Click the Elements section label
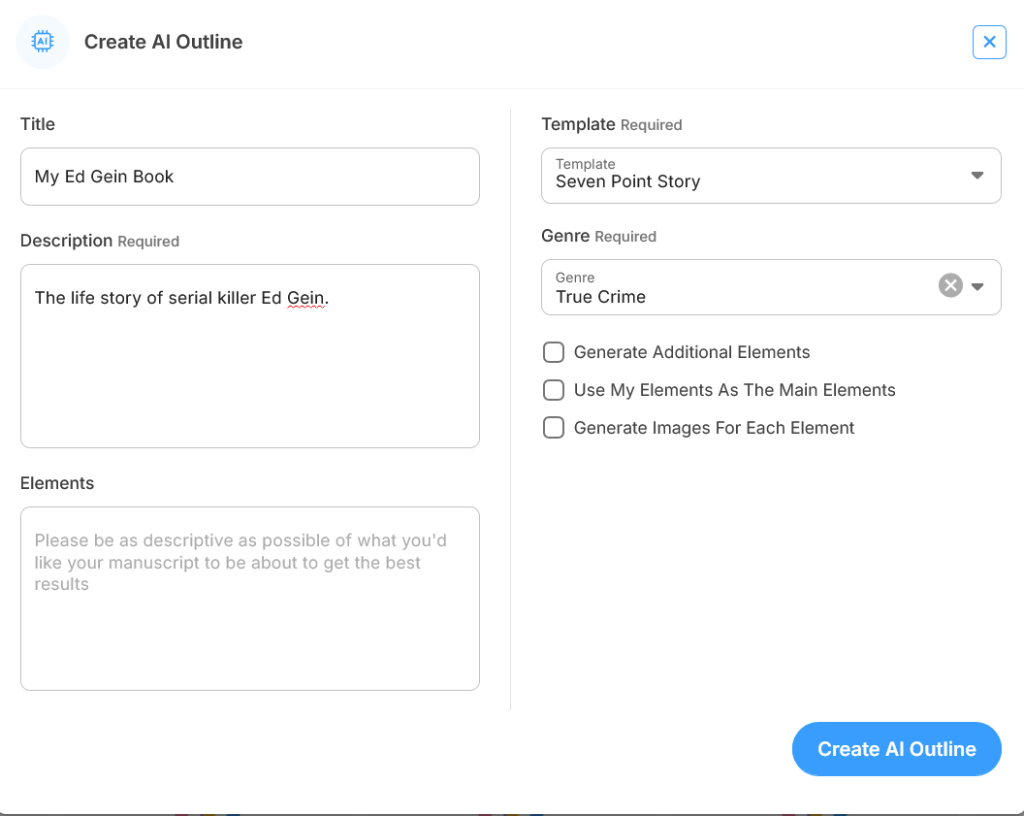1024x816 pixels. 57,483
